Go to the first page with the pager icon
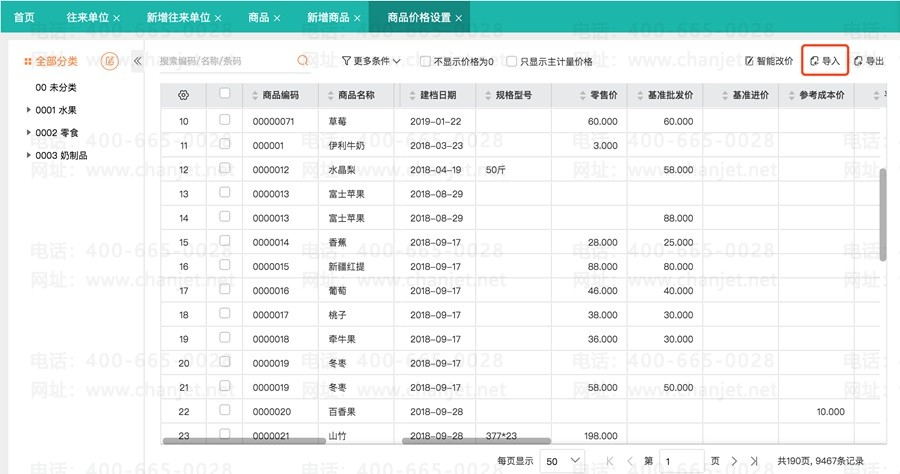Screen dimensions: 900x474 (x=610, y=461)
